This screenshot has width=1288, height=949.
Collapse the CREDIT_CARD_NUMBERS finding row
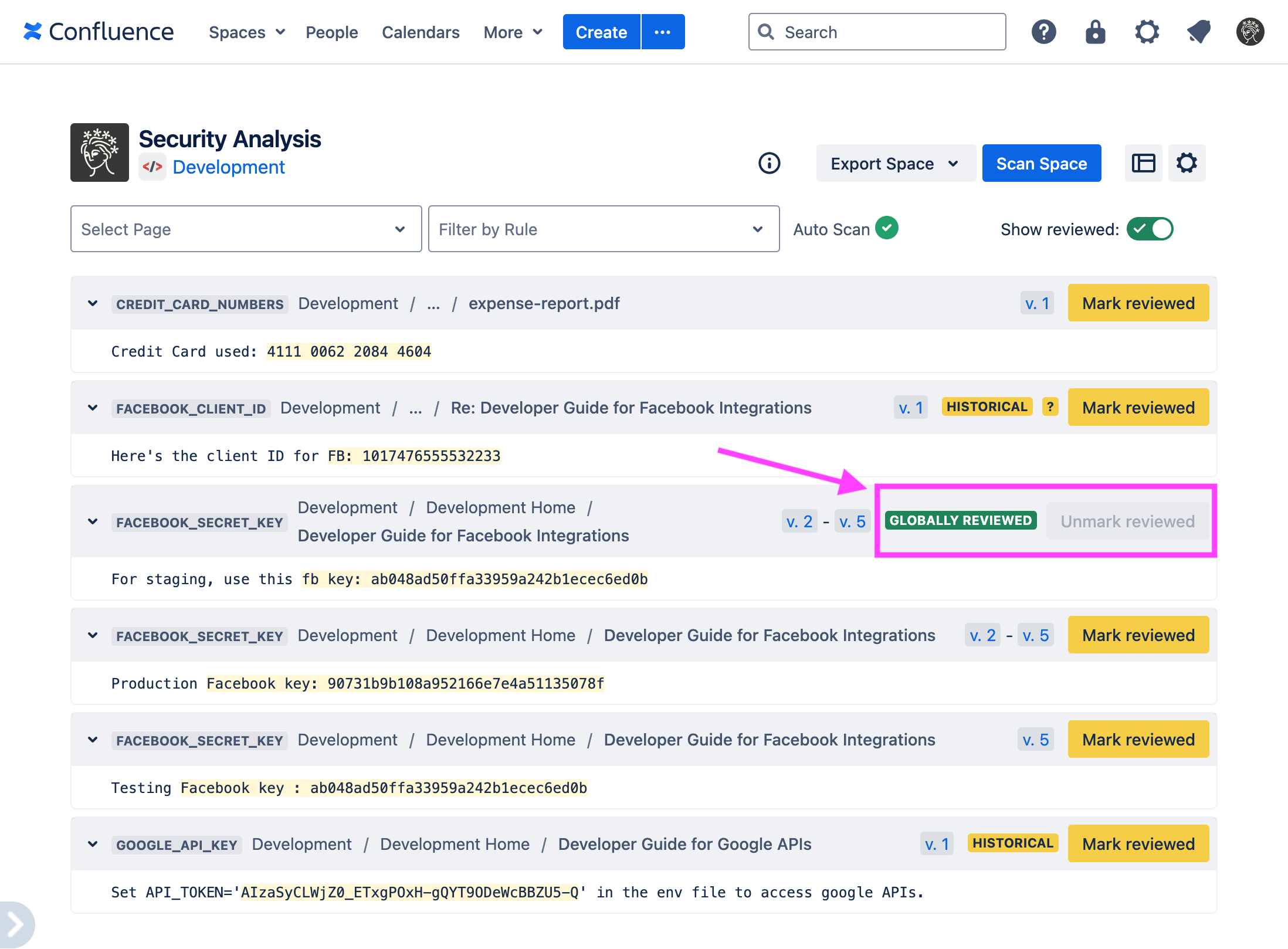(x=93, y=303)
